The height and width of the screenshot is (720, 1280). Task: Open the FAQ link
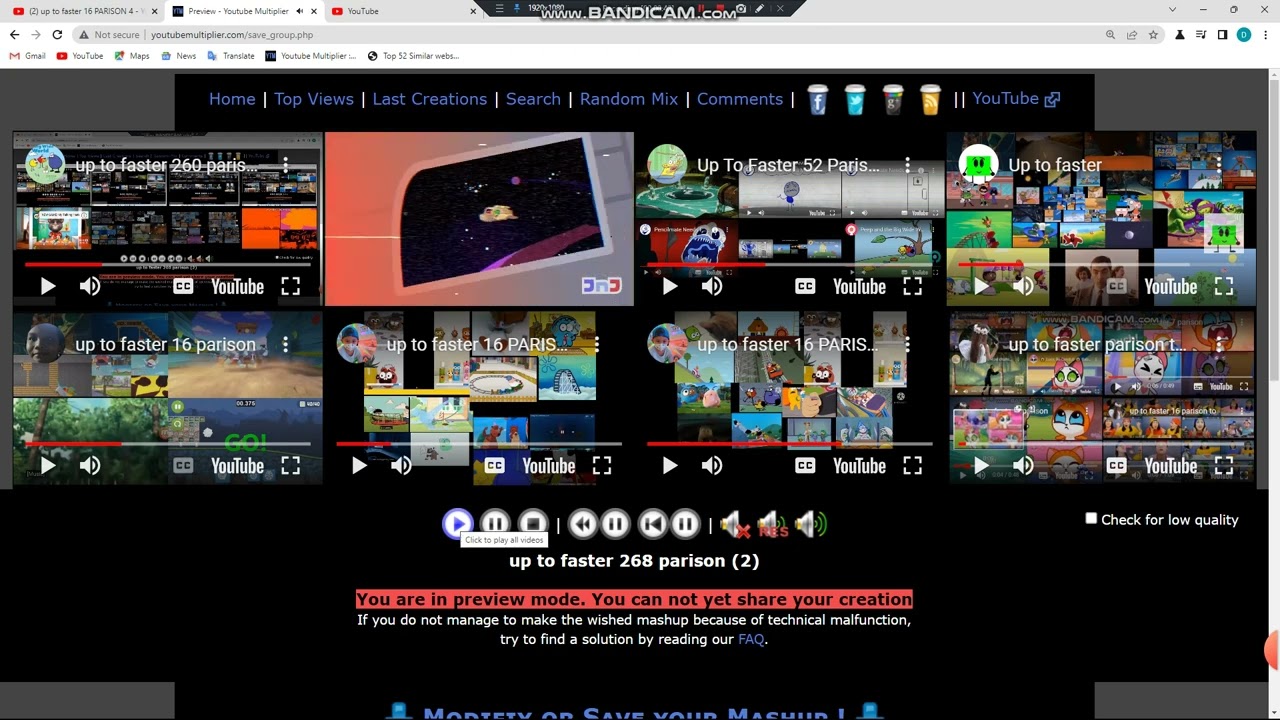tap(751, 640)
